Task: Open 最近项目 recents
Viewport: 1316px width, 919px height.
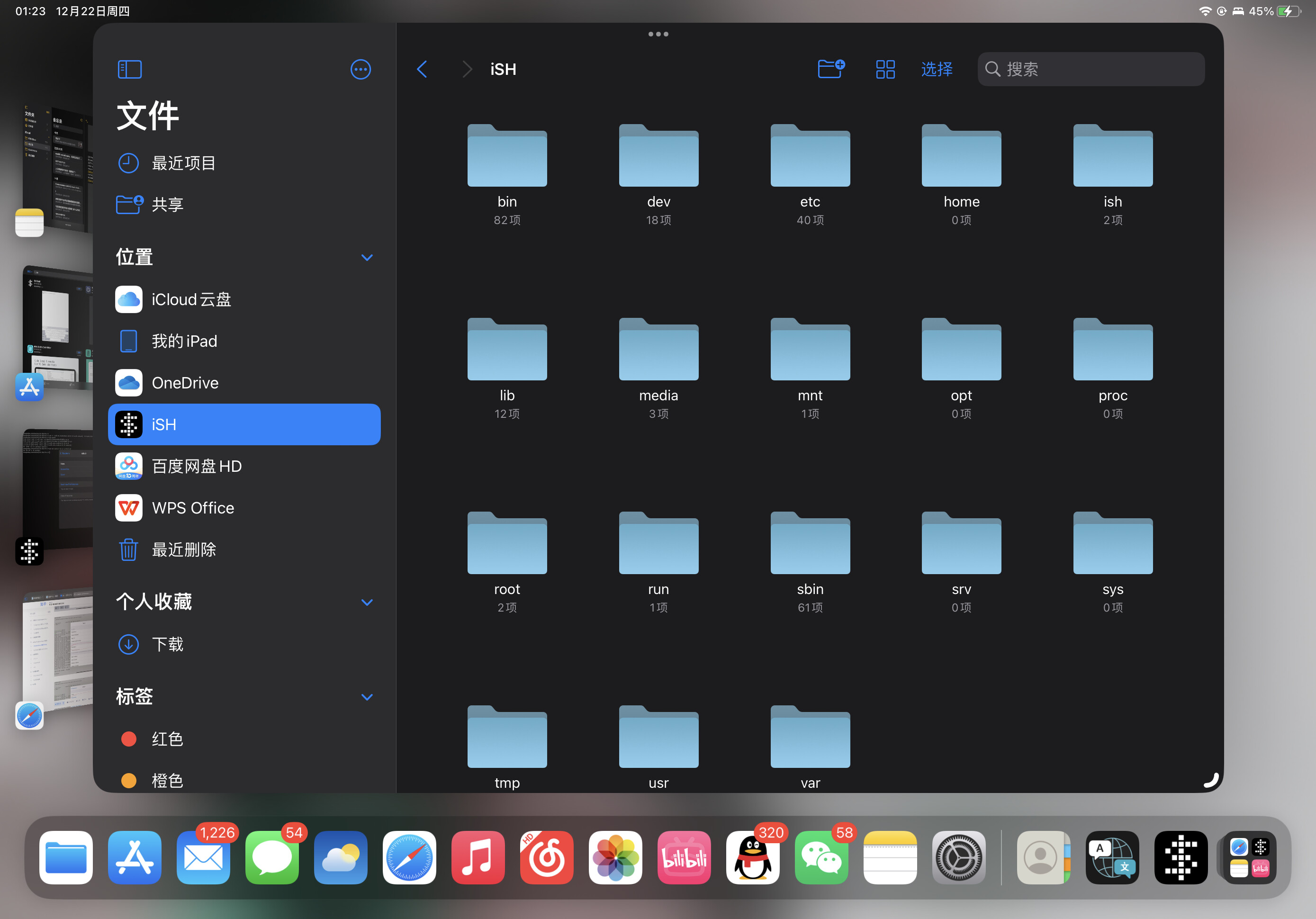Action: click(183, 163)
